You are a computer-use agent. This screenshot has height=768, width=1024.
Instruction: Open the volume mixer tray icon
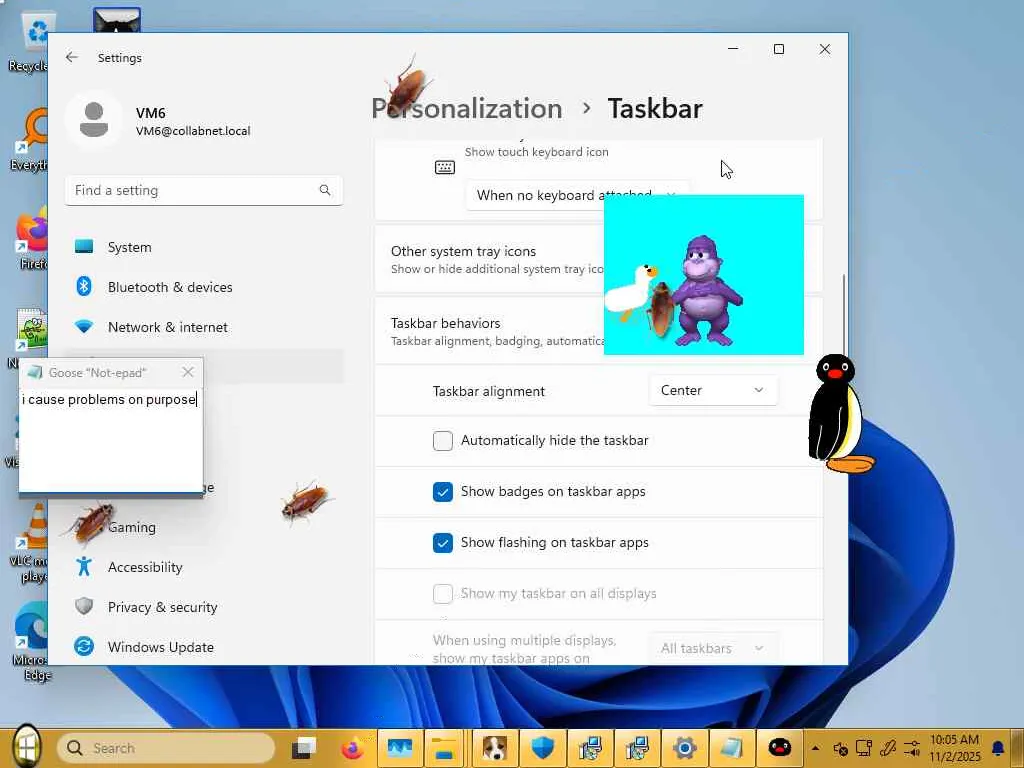click(912, 748)
